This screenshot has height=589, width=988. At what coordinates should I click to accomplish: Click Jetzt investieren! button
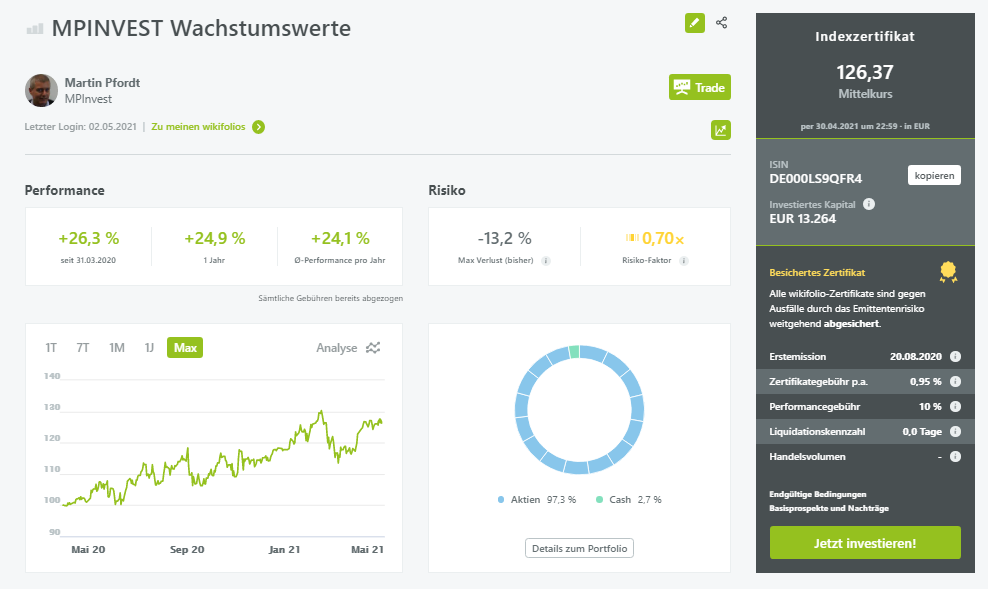click(865, 543)
